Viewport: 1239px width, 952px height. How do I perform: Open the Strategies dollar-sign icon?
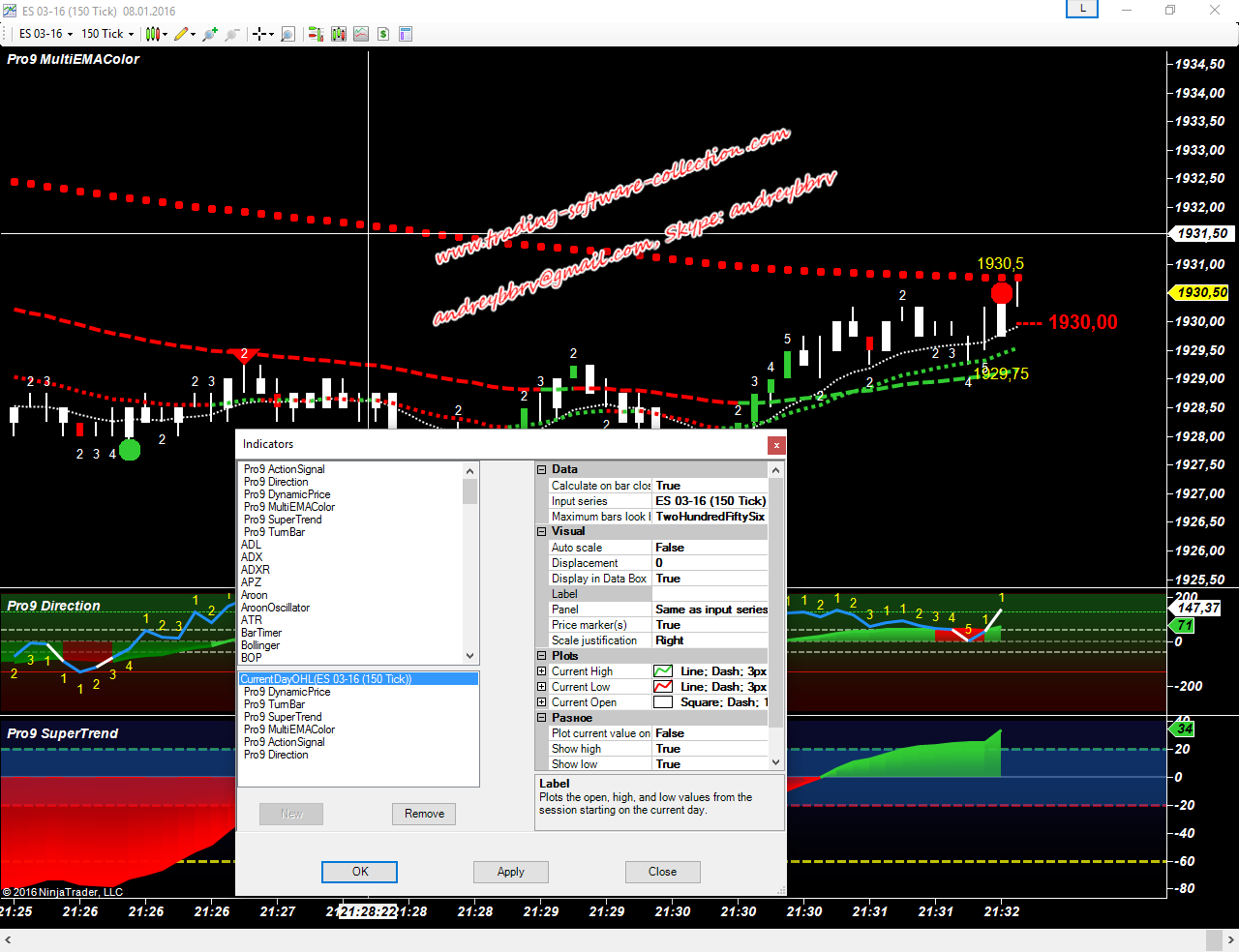[x=383, y=34]
